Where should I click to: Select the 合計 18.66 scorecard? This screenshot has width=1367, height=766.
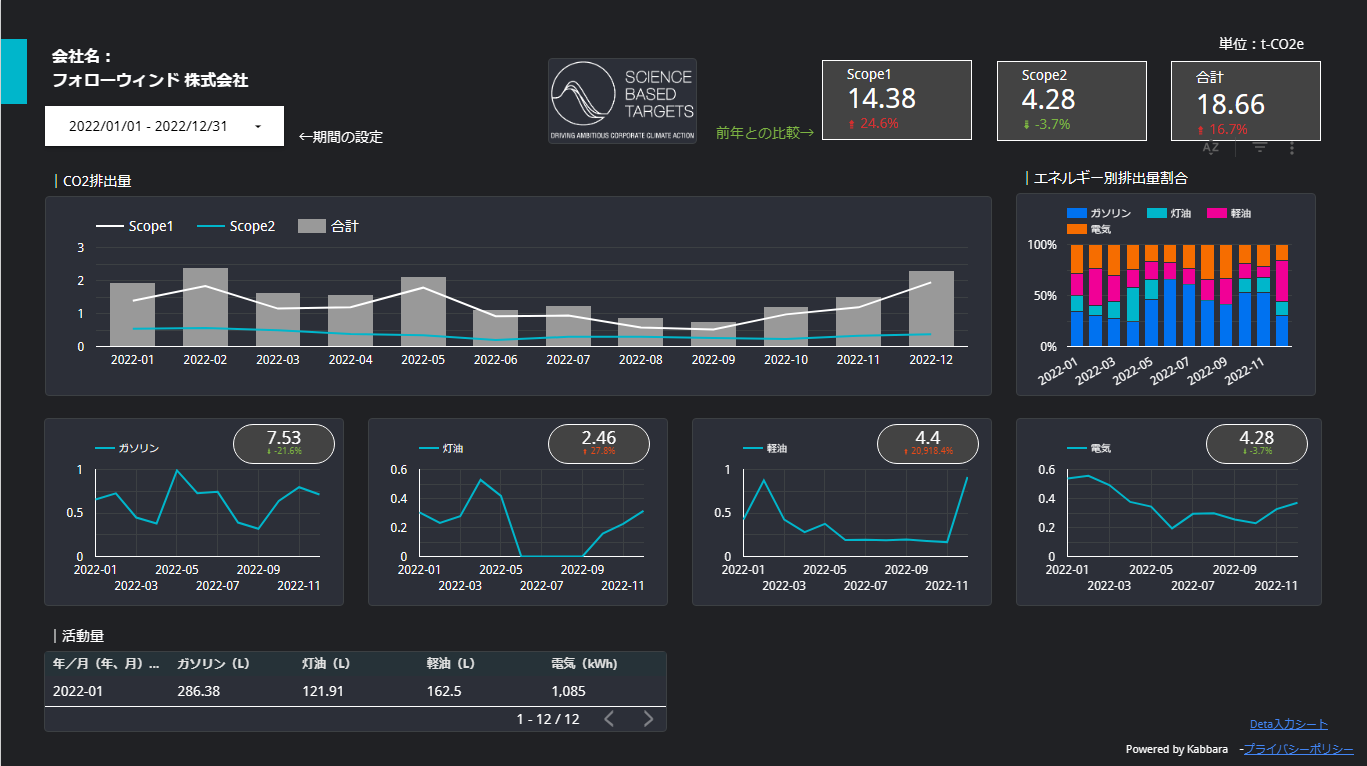coord(1245,100)
